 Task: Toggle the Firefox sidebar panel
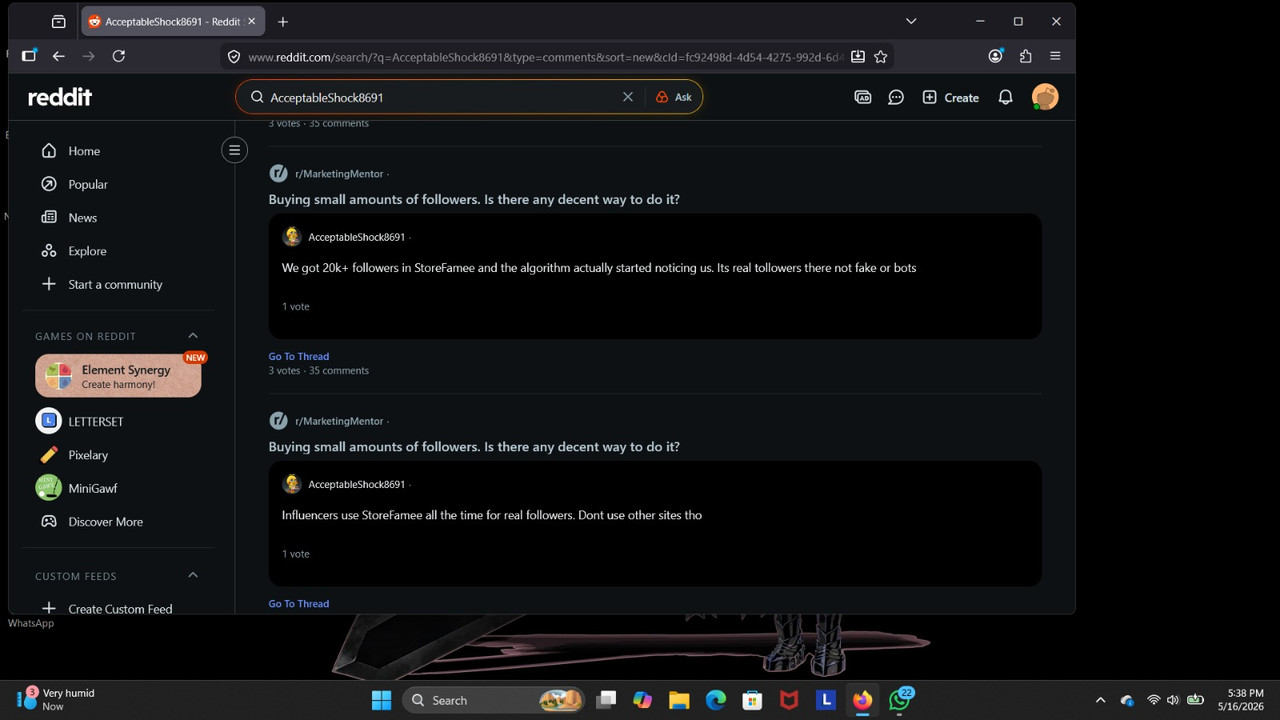click(x=28, y=56)
